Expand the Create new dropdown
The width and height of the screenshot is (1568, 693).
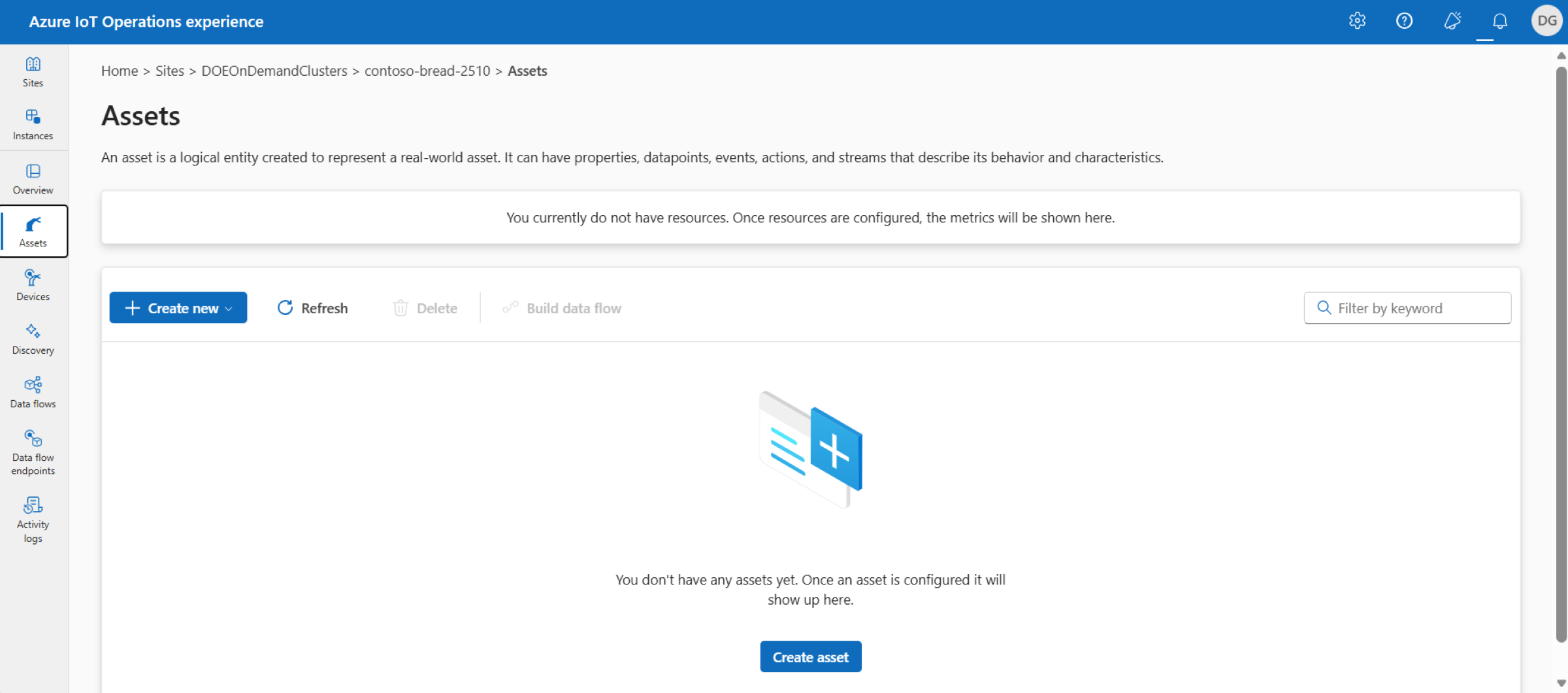(178, 308)
